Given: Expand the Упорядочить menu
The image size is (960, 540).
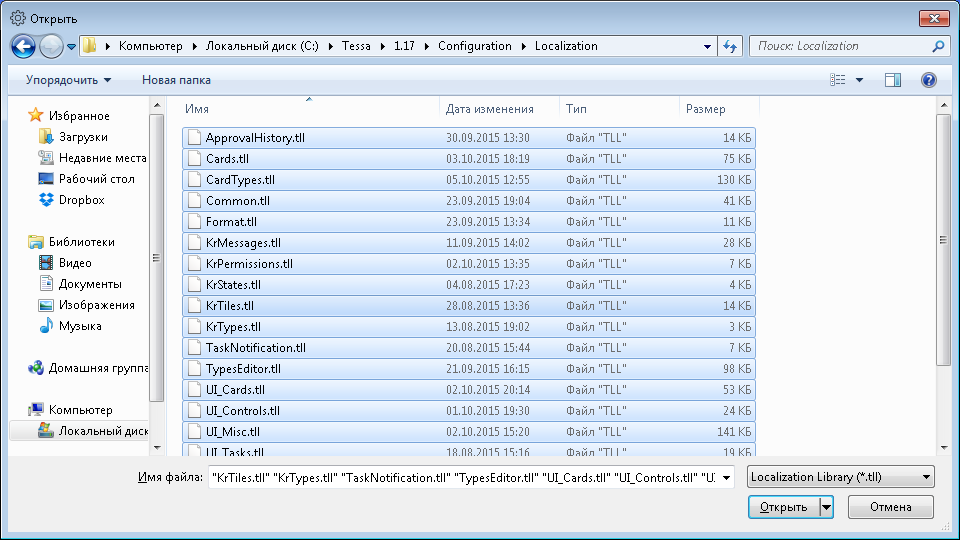Looking at the screenshot, I should point(68,80).
